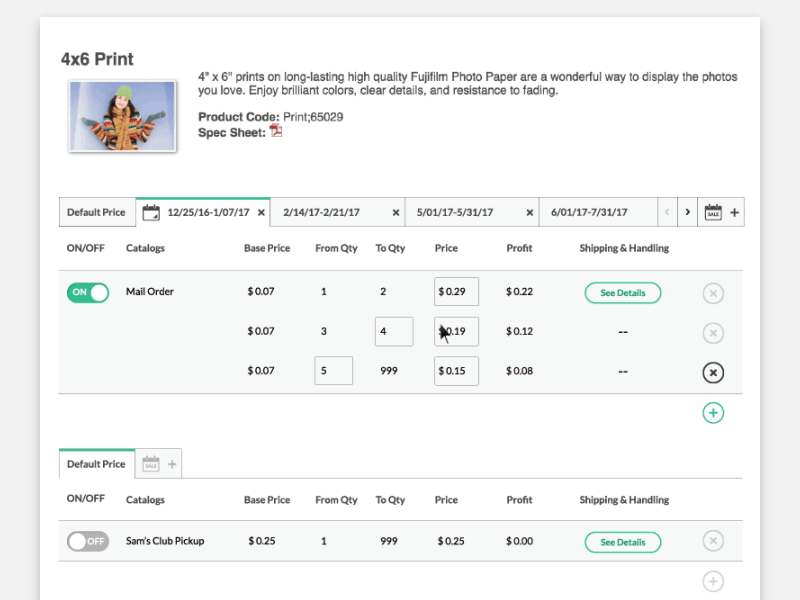Close the 2/14/17-2/21/17 sale tab
Image resolution: width=800 pixels, height=600 pixels.
point(395,213)
